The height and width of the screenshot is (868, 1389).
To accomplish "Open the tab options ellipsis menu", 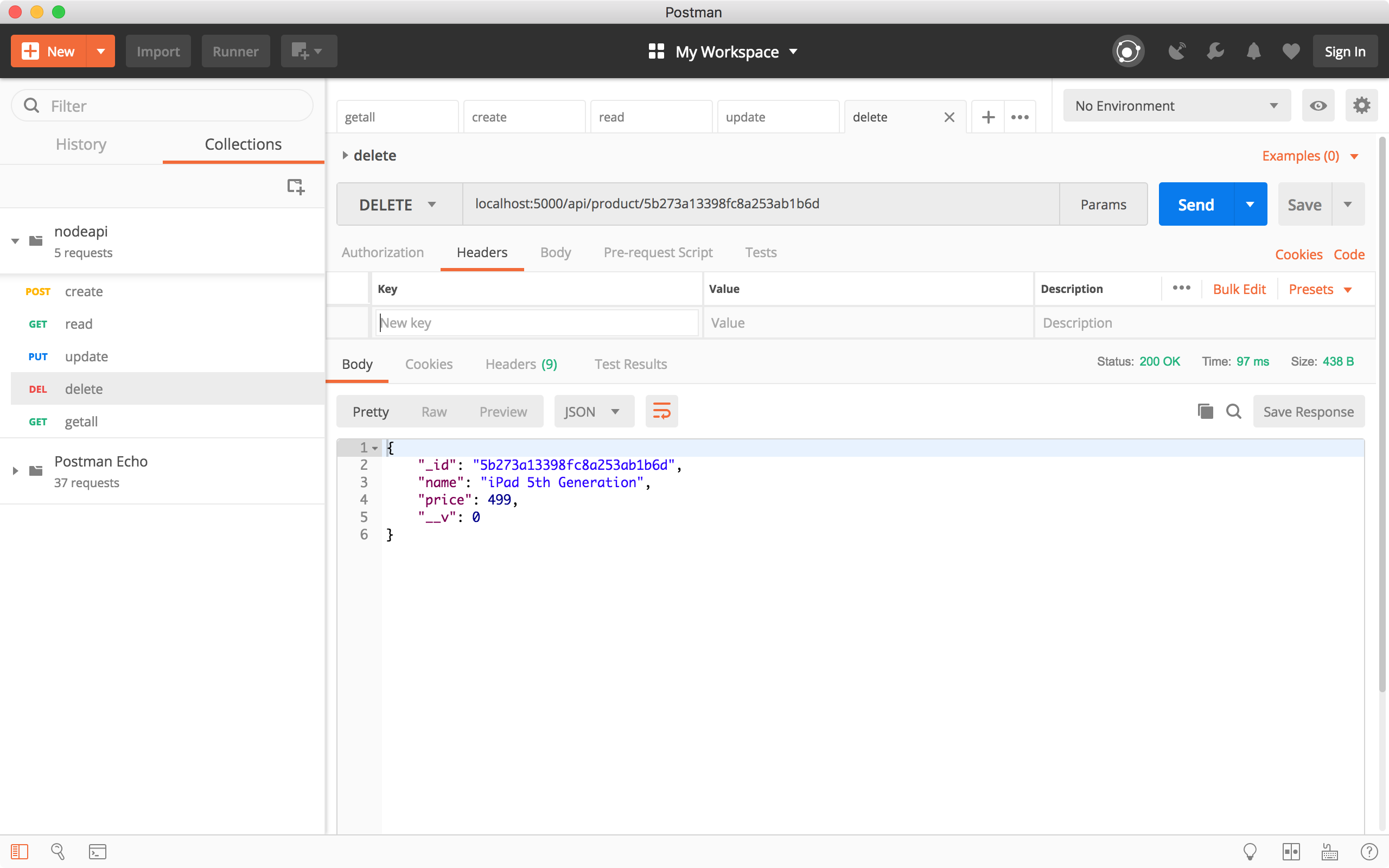I will [x=1020, y=117].
